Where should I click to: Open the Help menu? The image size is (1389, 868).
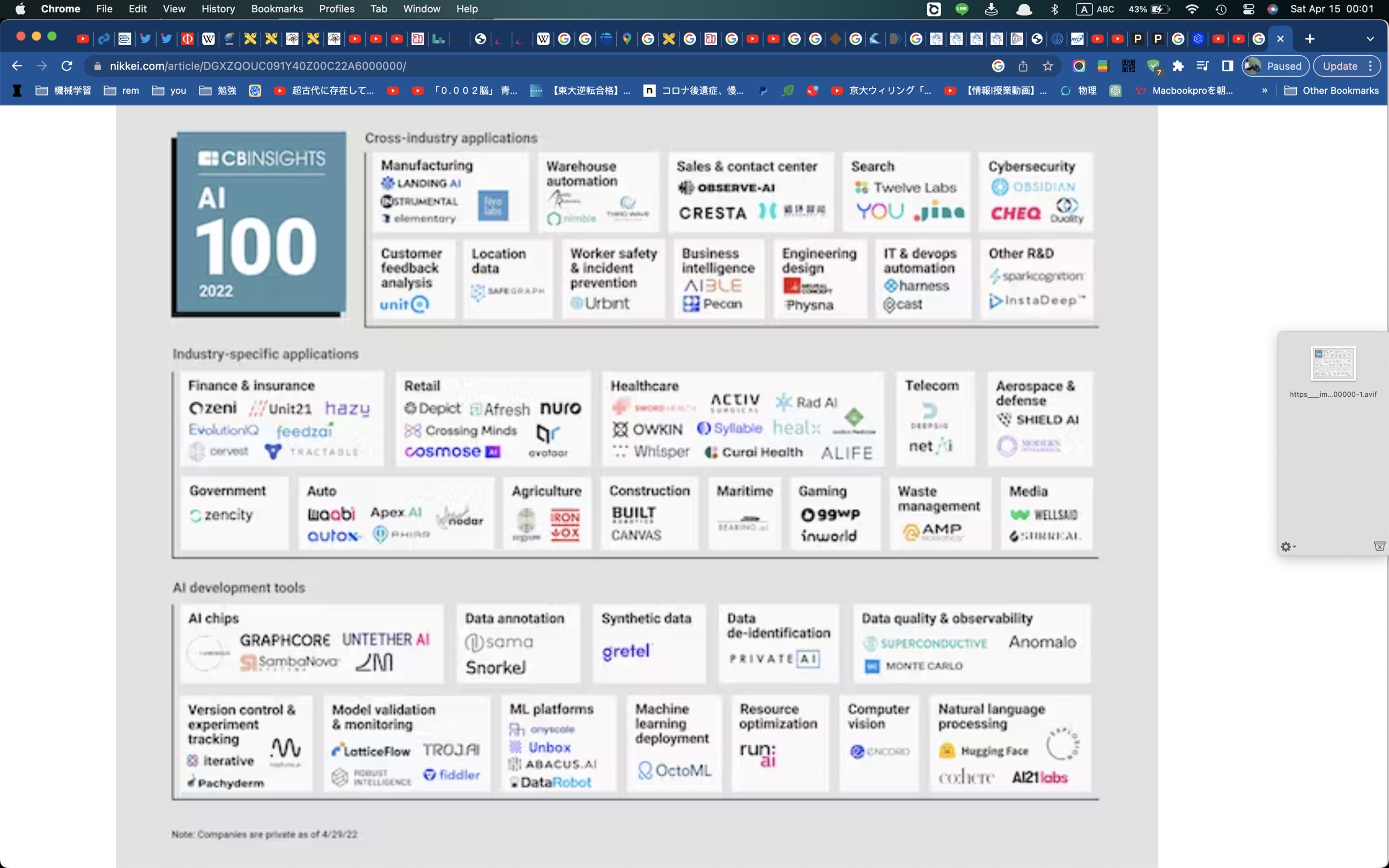pyautogui.click(x=467, y=9)
